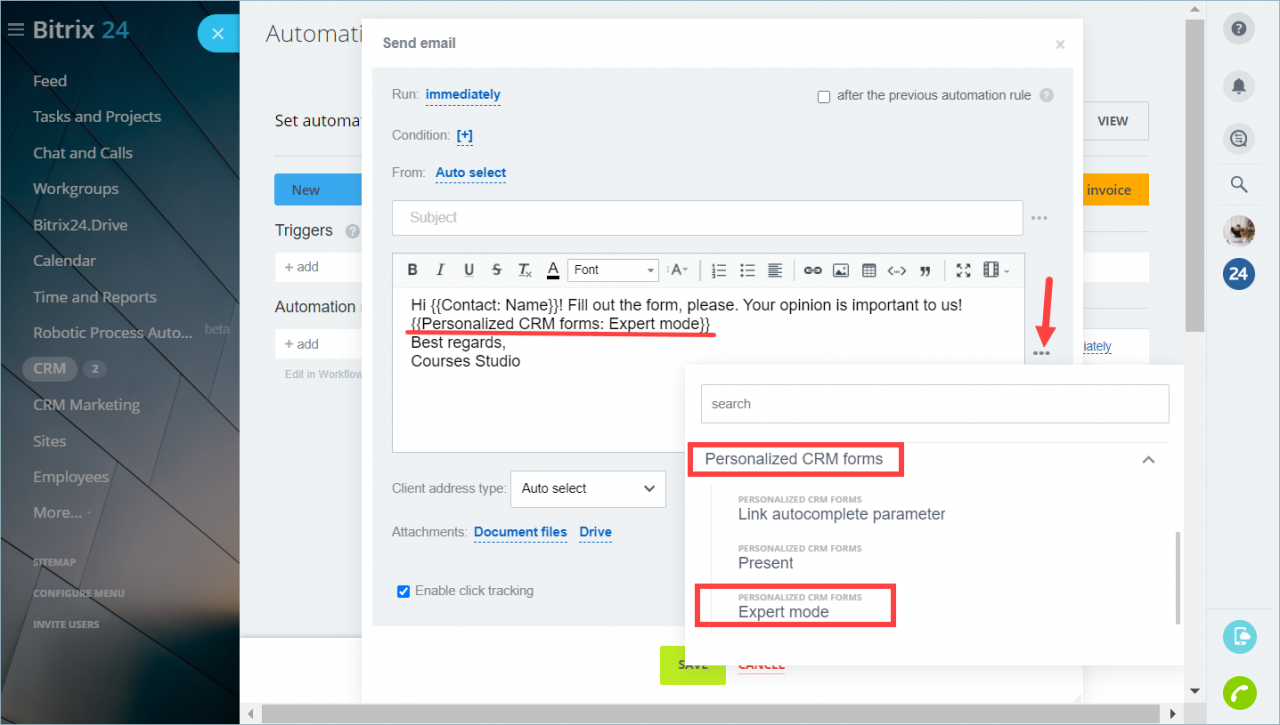The height and width of the screenshot is (725, 1280).
Task: Open the editor mode/view dropdown icon
Action: (995, 270)
